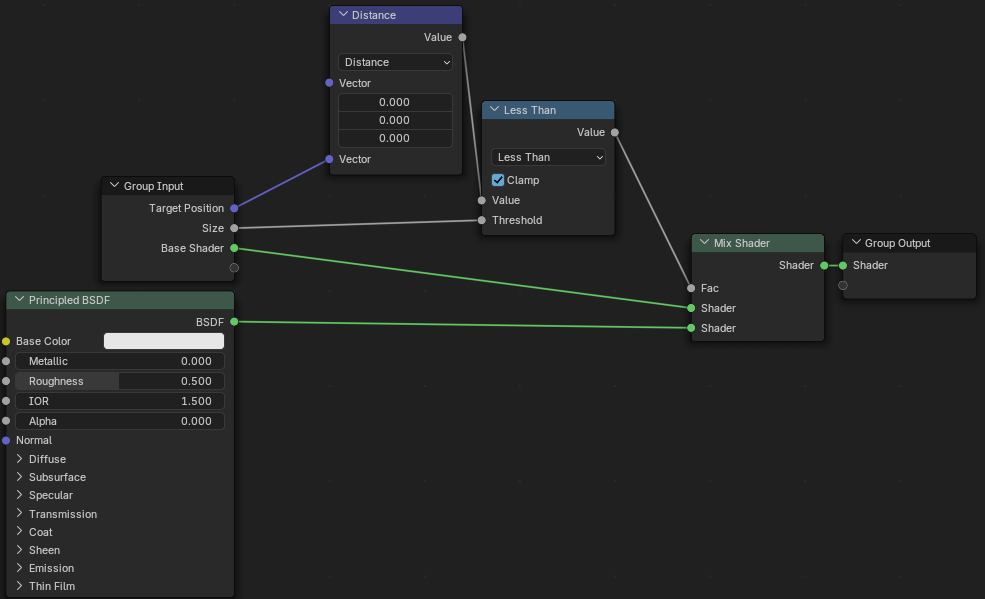Collapse the Group Output node header arrow
The height and width of the screenshot is (599, 985).
856,243
